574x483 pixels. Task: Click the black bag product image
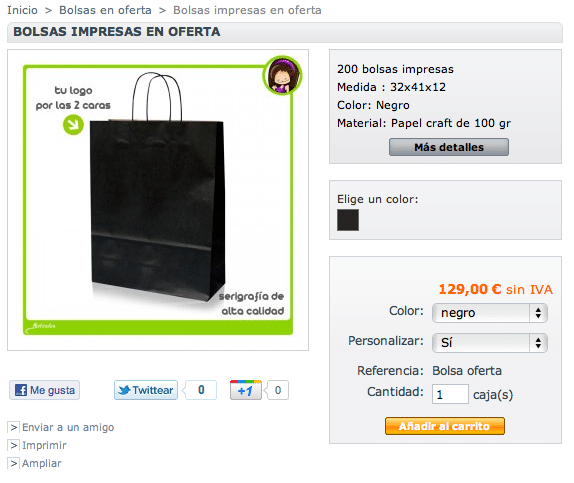[158, 200]
